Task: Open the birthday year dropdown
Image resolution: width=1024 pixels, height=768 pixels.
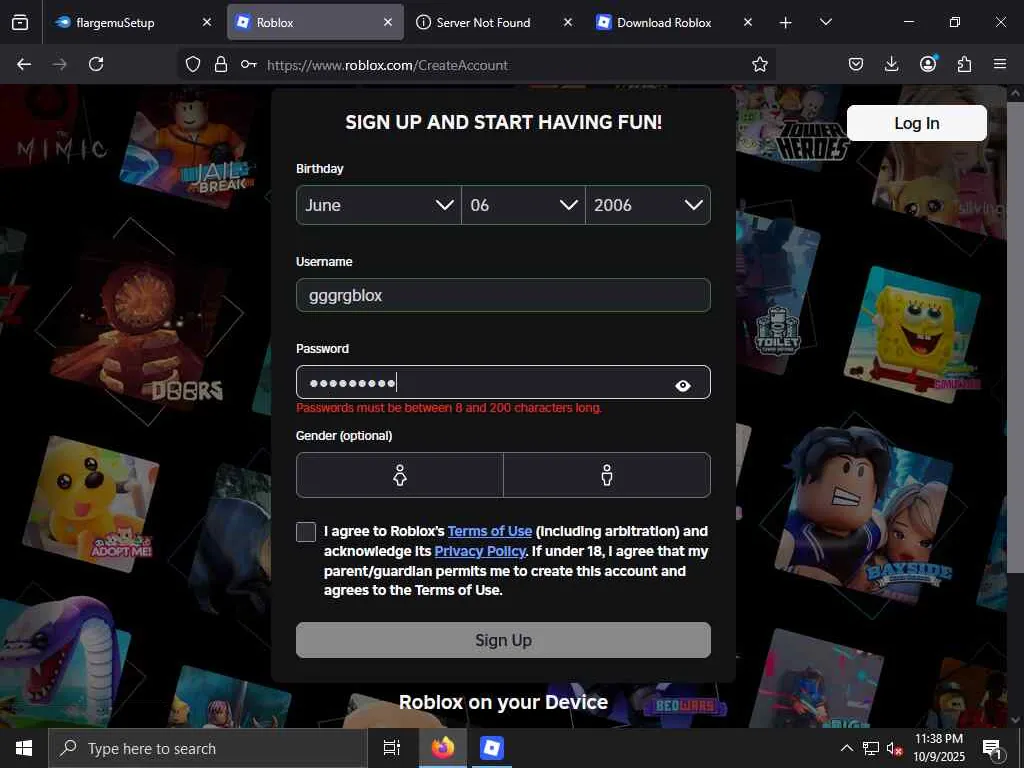Action: (x=648, y=205)
